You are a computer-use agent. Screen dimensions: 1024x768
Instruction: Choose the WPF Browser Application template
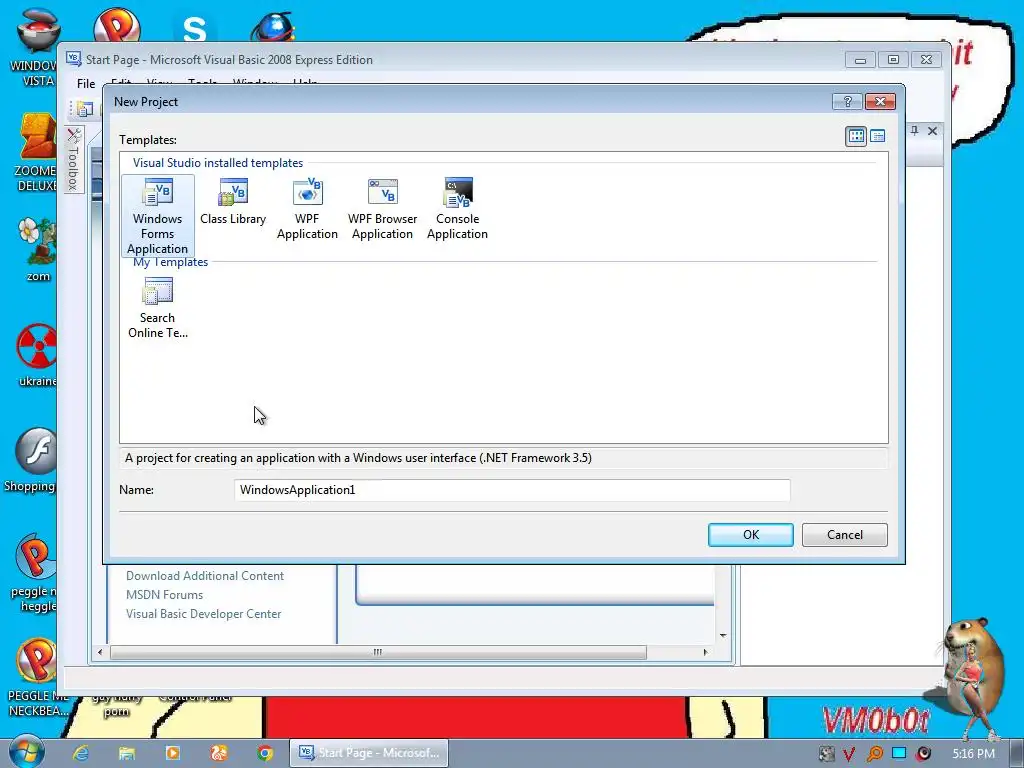[382, 209]
